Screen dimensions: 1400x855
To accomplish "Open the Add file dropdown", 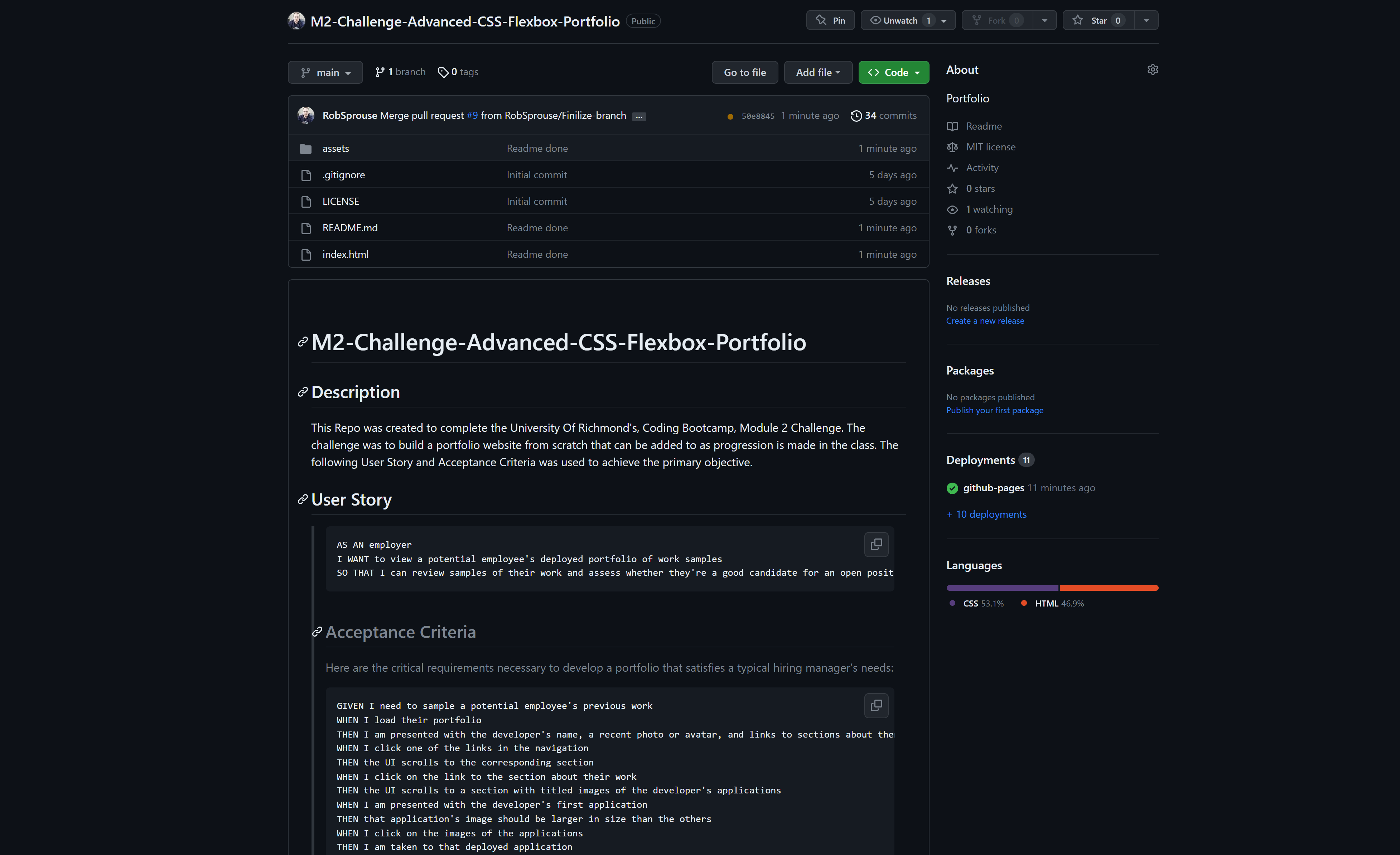I will [817, 72].
